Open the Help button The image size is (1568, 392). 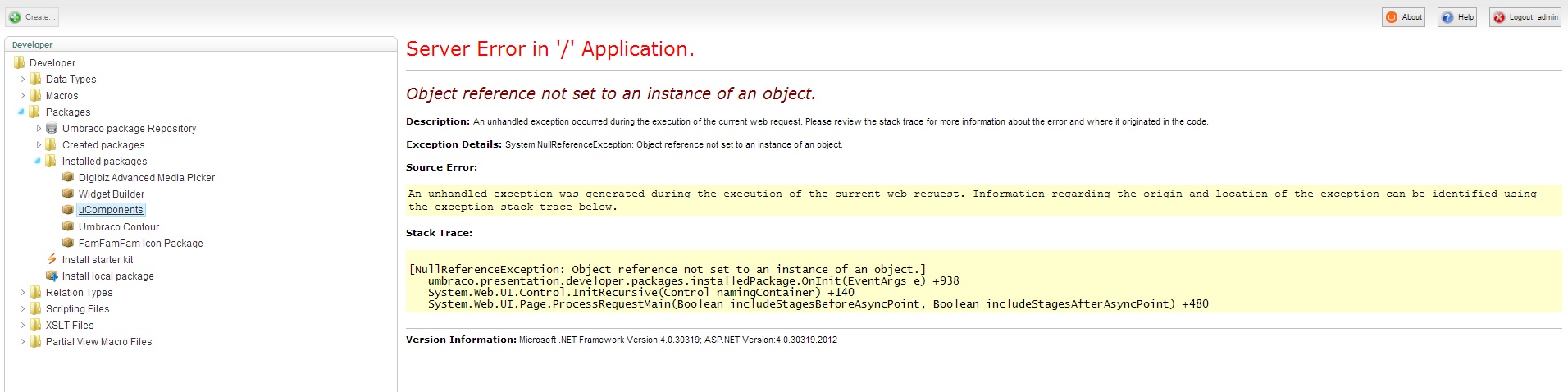point(1457,17)
